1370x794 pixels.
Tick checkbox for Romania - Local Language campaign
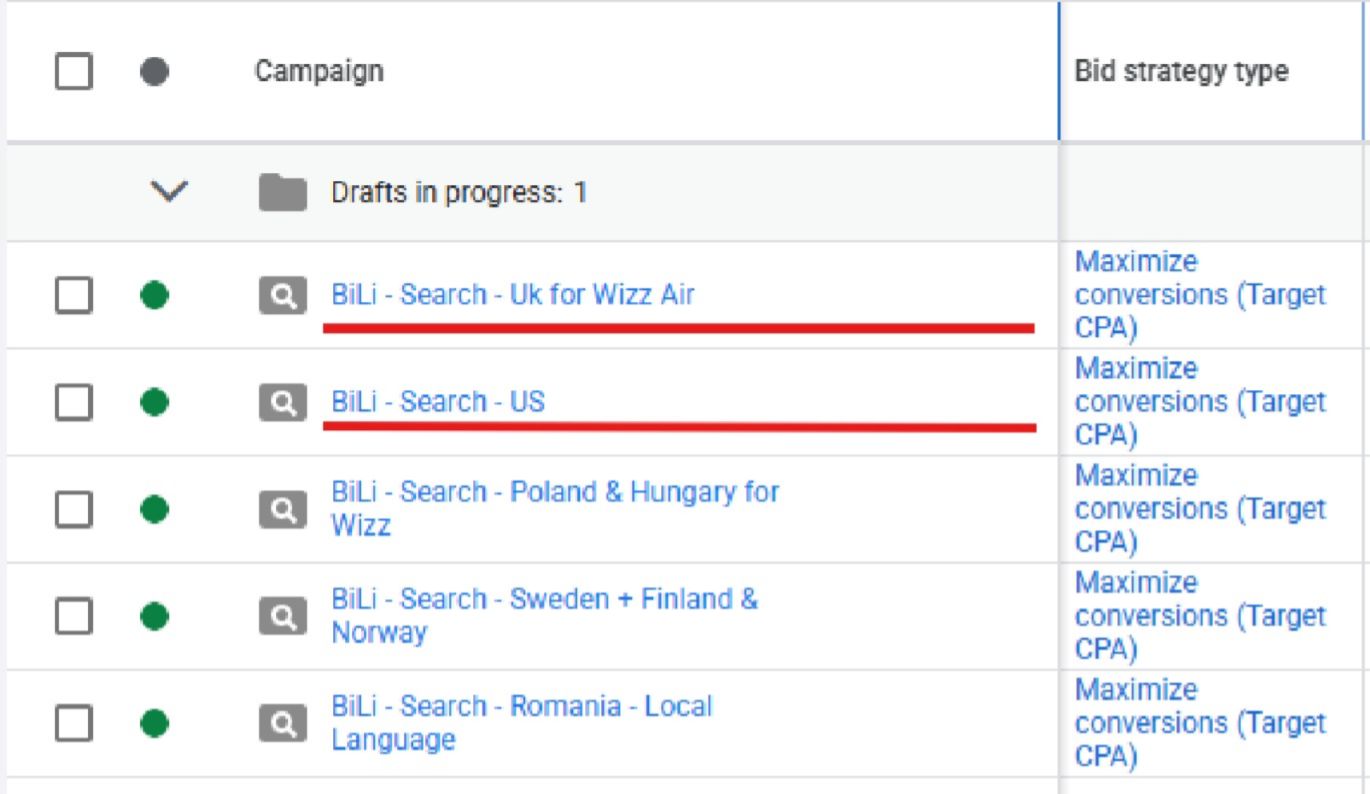coord(74,723)
